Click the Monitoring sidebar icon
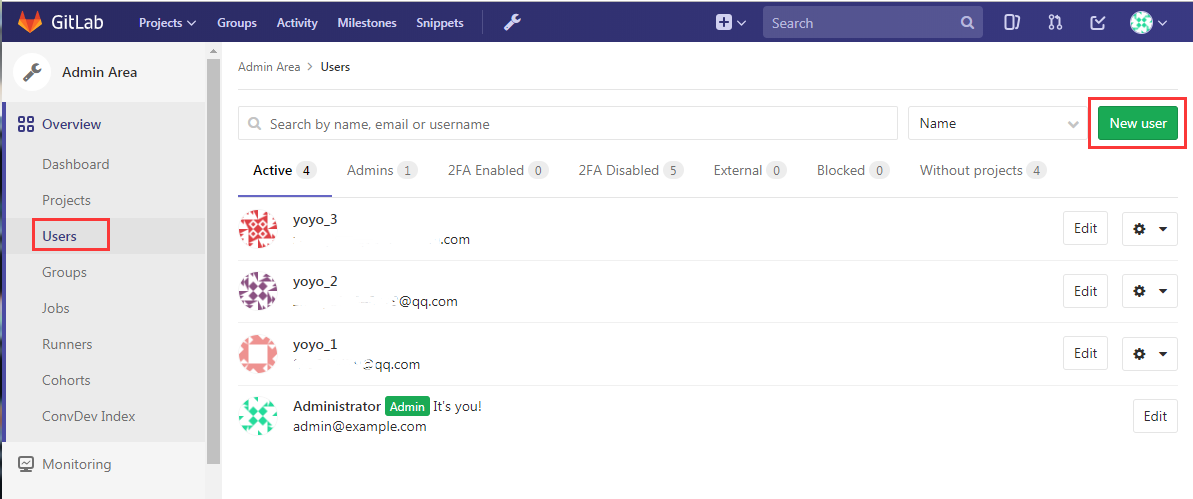The width and height of the screenshot is (1193, 499). pyautogui.click(x=25, y=464)
